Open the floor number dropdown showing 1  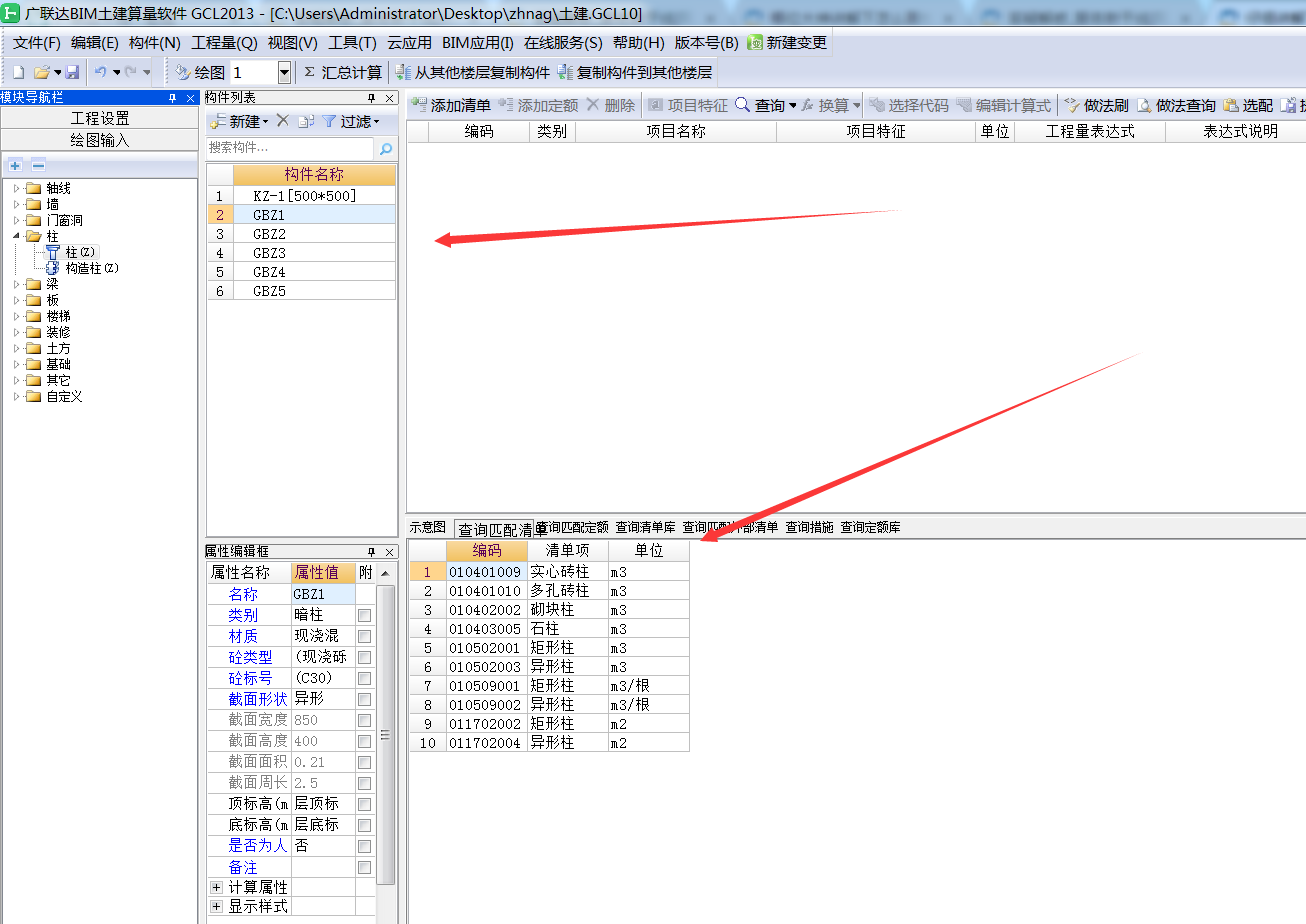[284, 73]
